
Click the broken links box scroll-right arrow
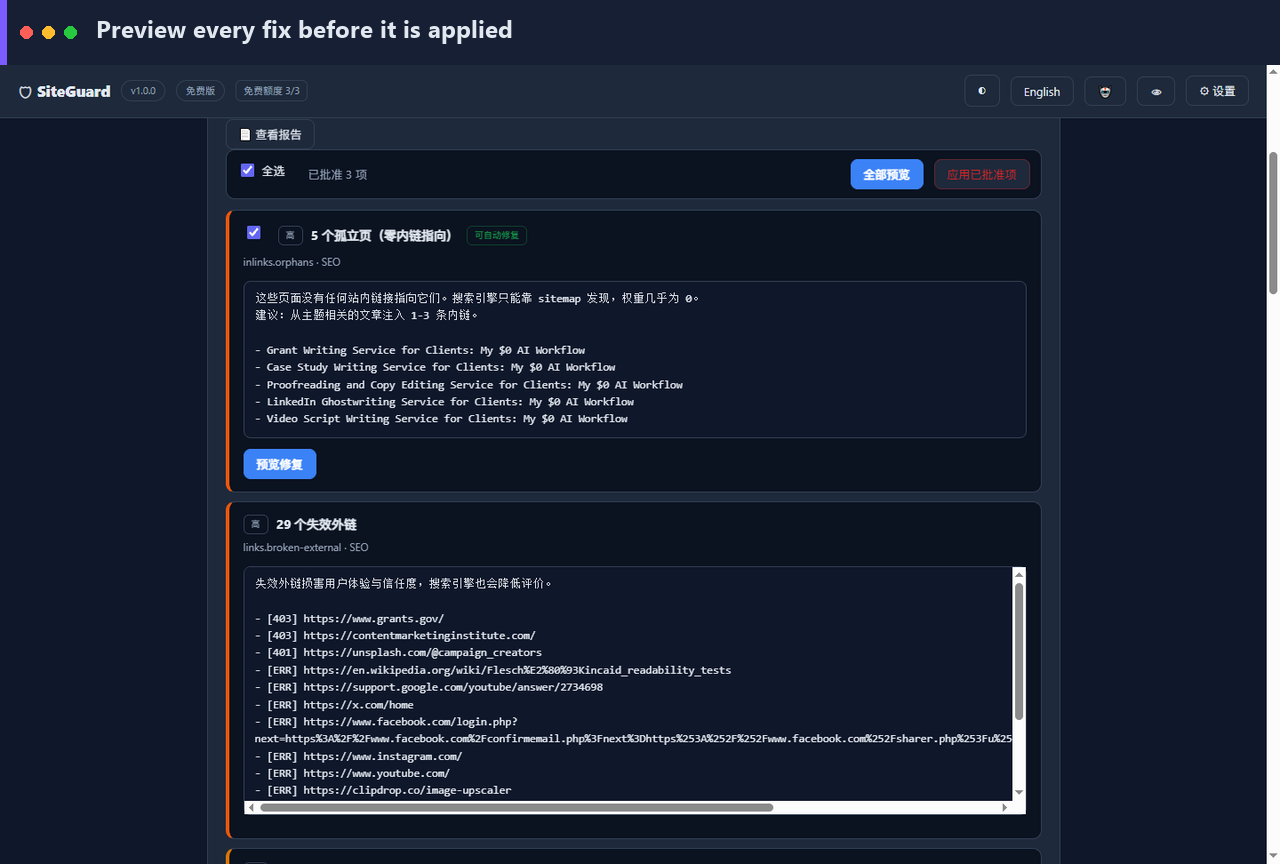(x=1005, y=807)
